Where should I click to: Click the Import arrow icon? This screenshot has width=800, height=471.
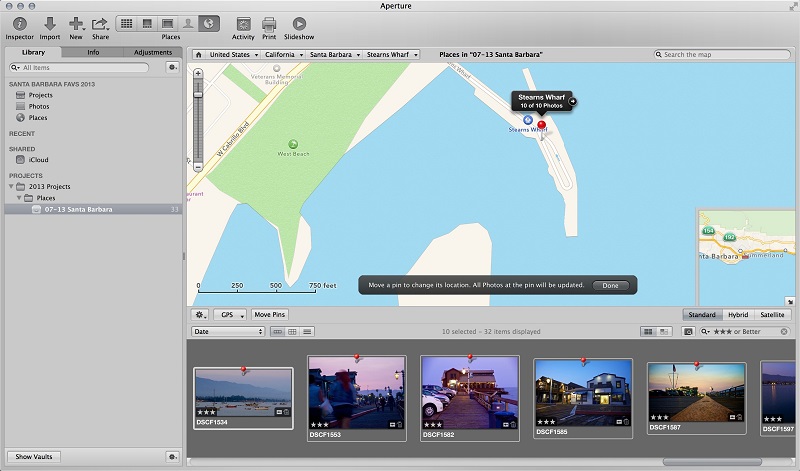click(x=49, y=24)
